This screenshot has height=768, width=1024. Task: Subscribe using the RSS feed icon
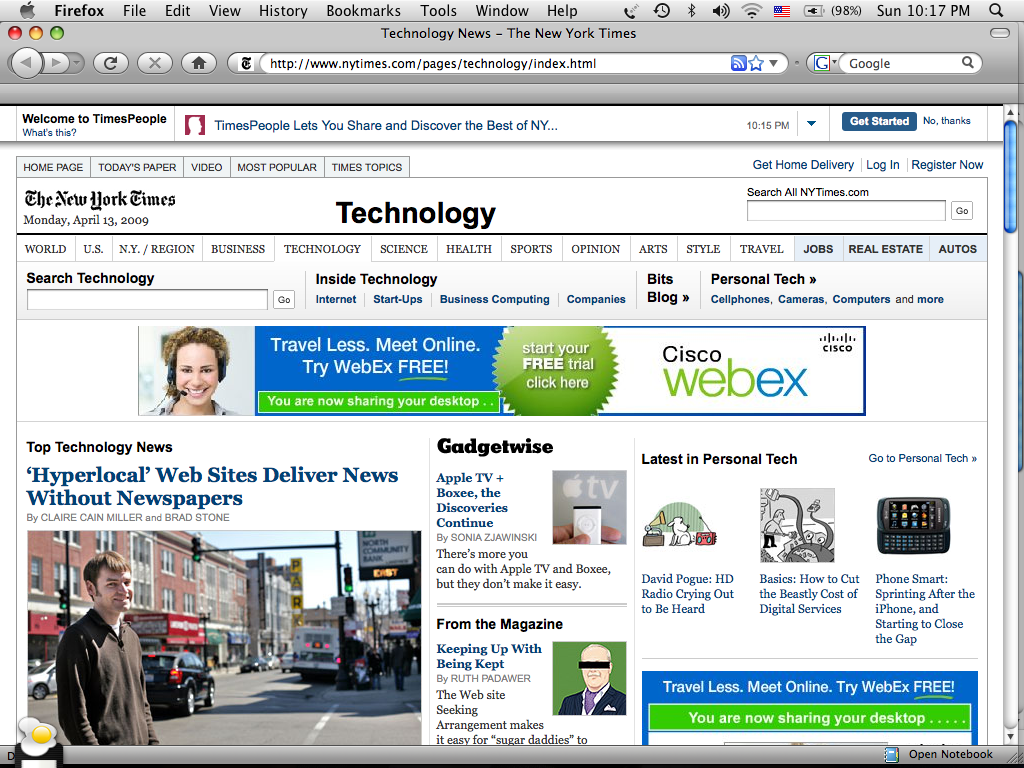point(738,63)
